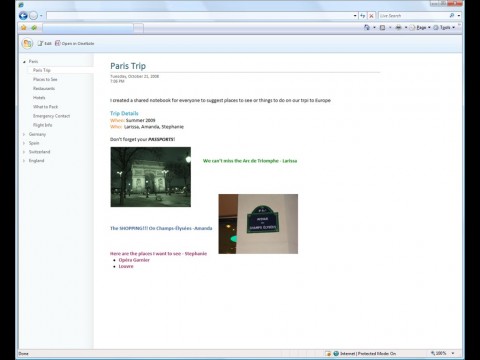Click the Live Search input box
Screen dimensions: 480x360
pyautogui.click(x=413, y=16)
